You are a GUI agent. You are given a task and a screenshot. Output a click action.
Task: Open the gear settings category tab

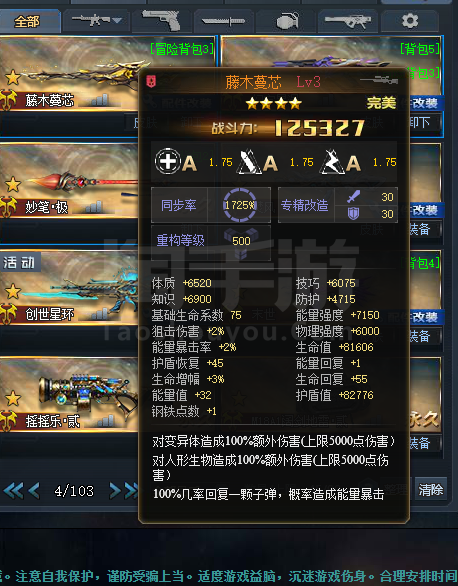409,21
